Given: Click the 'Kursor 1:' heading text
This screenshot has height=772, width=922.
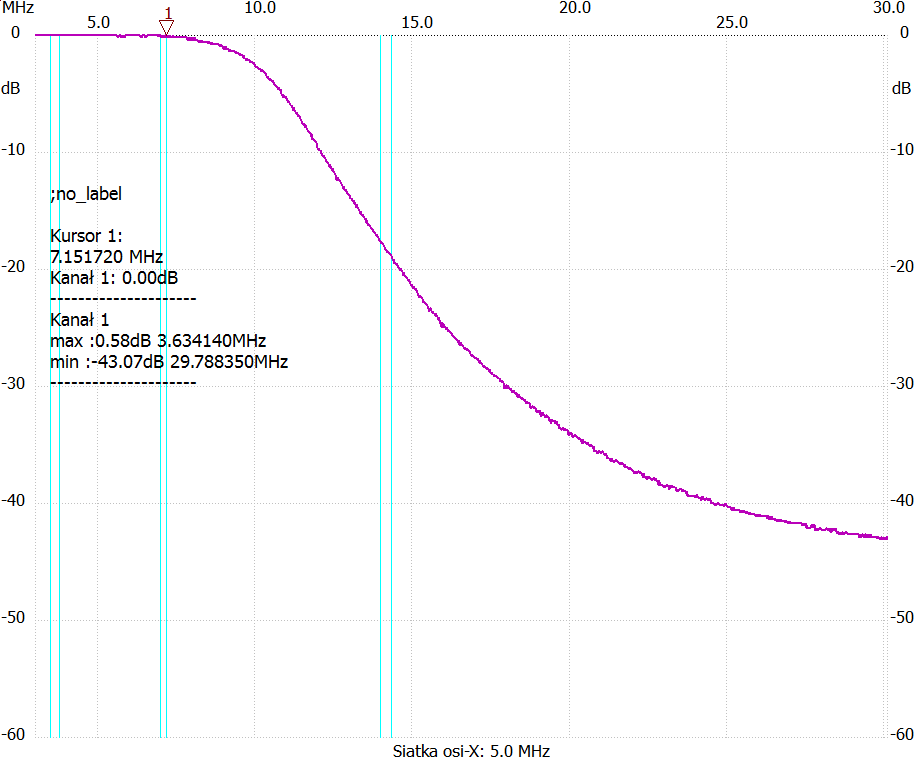Looking at the screenshot, I should pyautogui.click(x=86, y=236).
